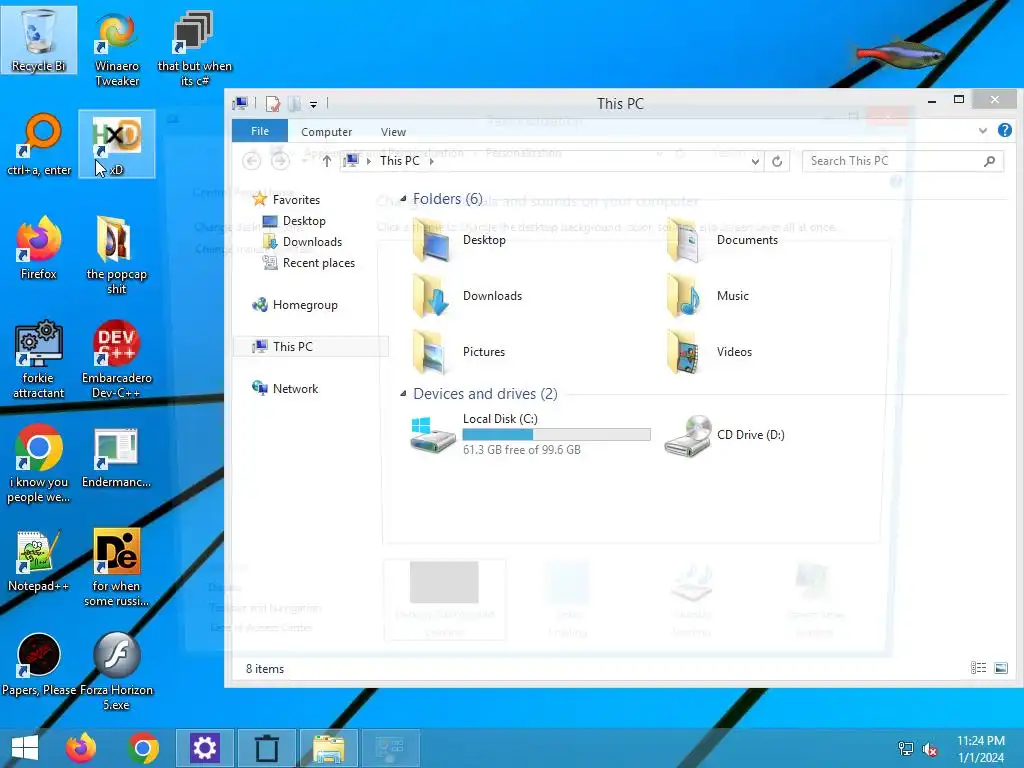Screen dimensions: 1024x768
Task: Collapse the Folders (6) group
Action: (403, 199)
